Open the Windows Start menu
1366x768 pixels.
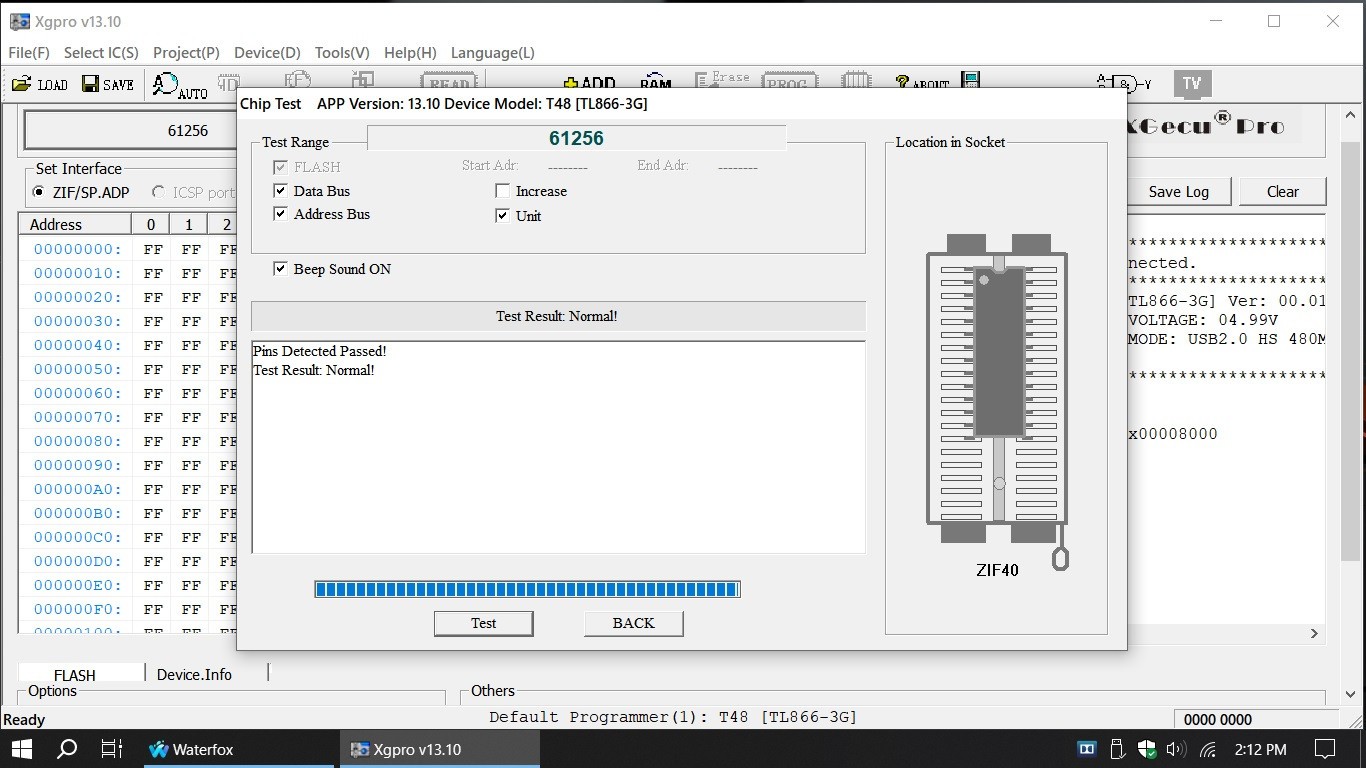pyautogui.click(x=21, y=749)
